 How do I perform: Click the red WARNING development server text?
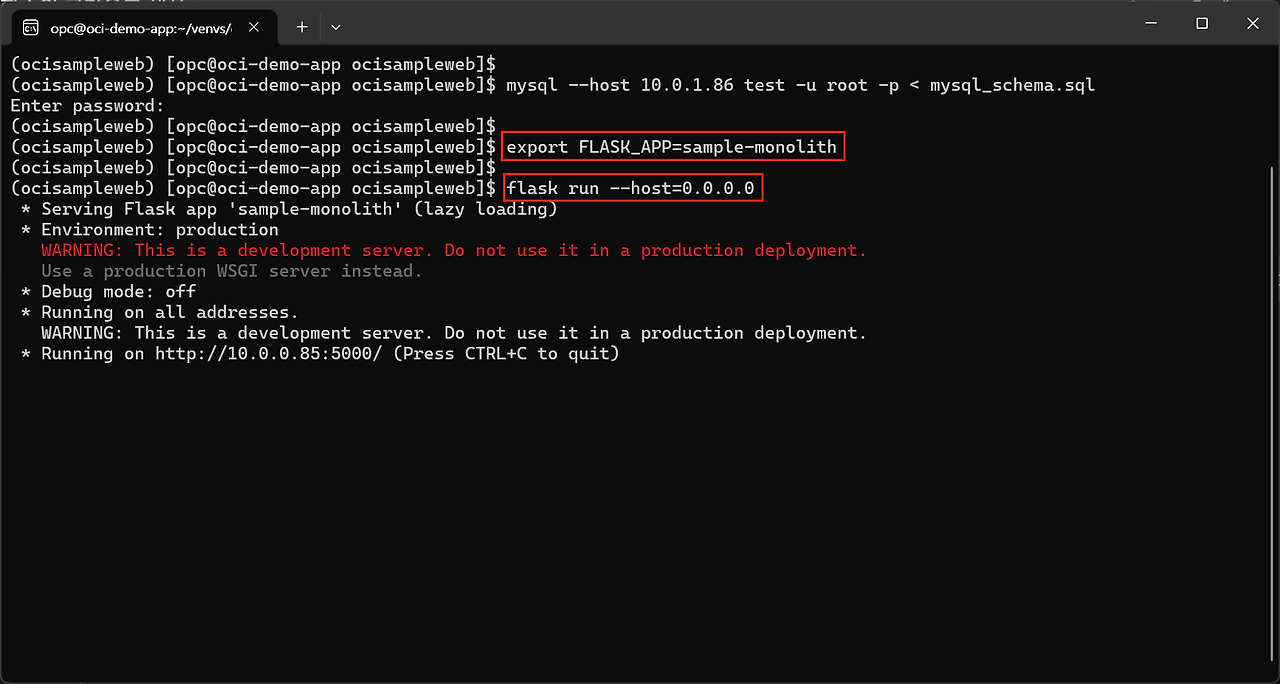tap(454, 250)
